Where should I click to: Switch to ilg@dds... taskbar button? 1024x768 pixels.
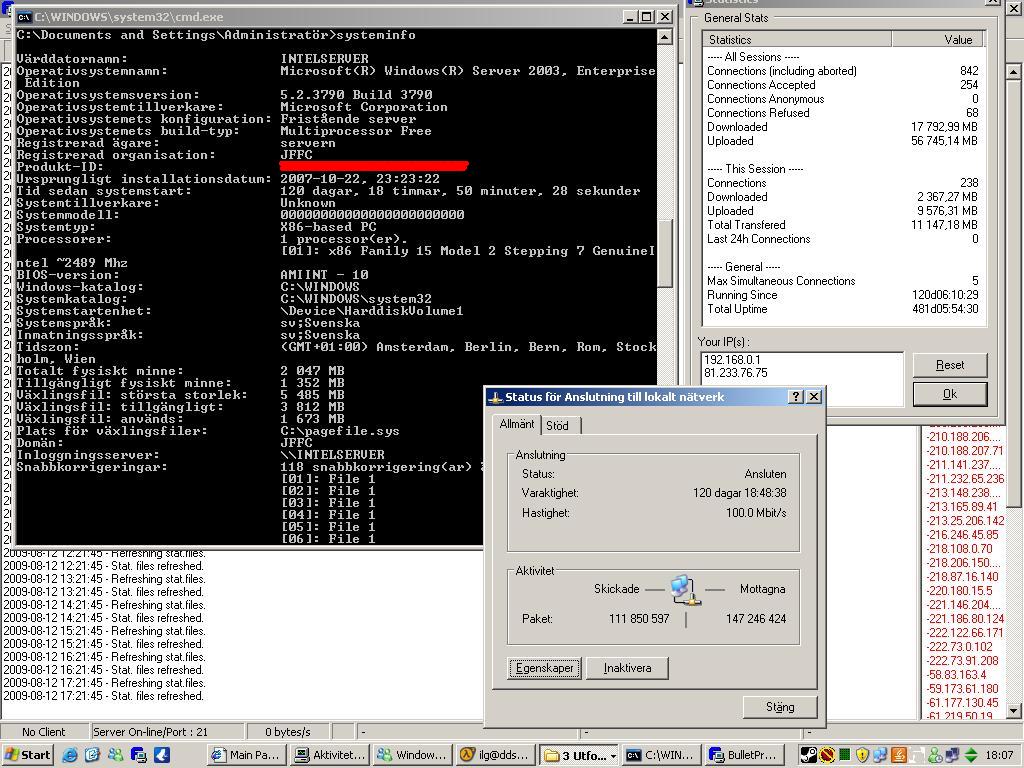[496, 755]
